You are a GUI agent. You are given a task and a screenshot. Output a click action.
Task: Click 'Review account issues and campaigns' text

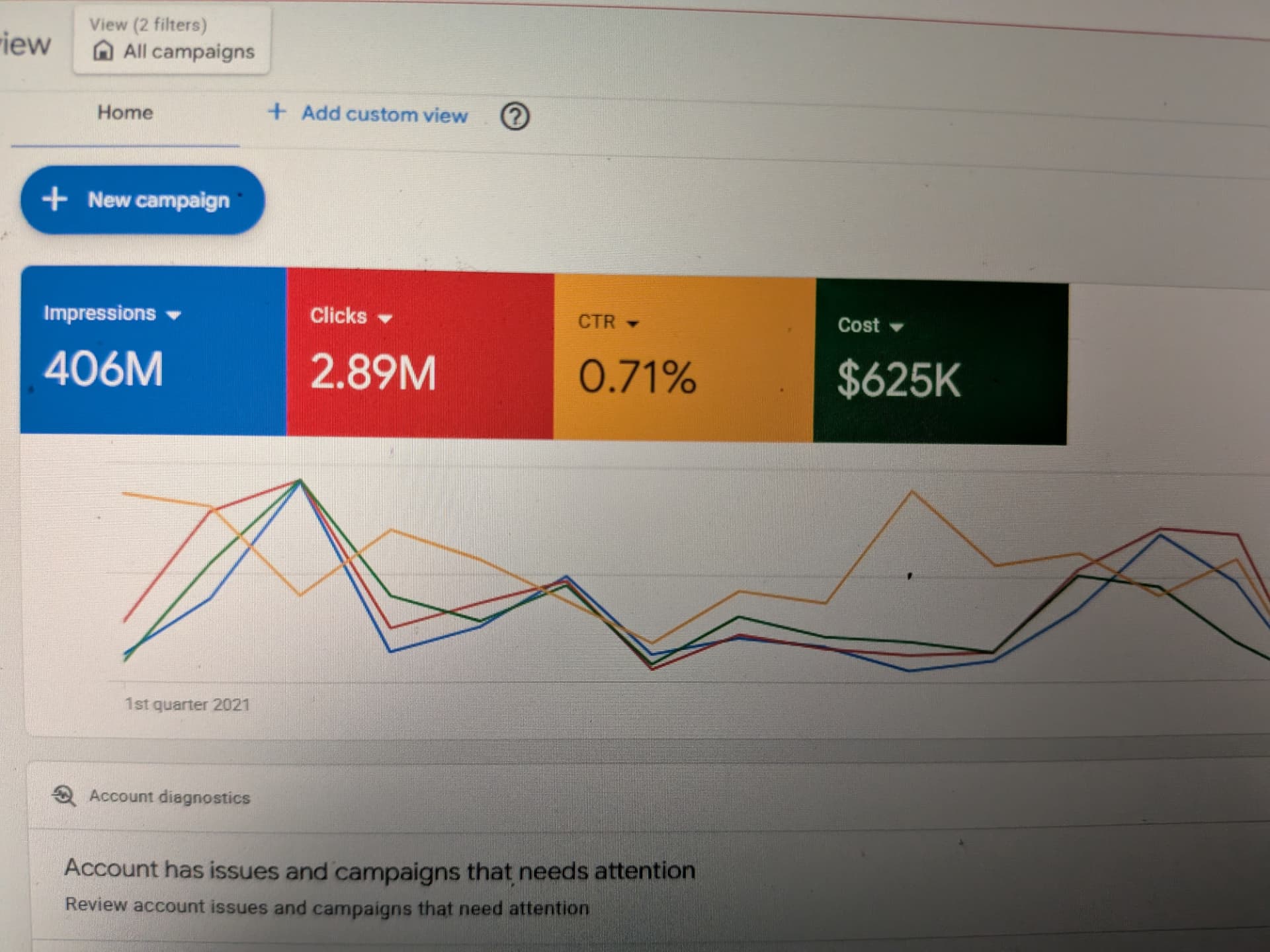(327, 906)
